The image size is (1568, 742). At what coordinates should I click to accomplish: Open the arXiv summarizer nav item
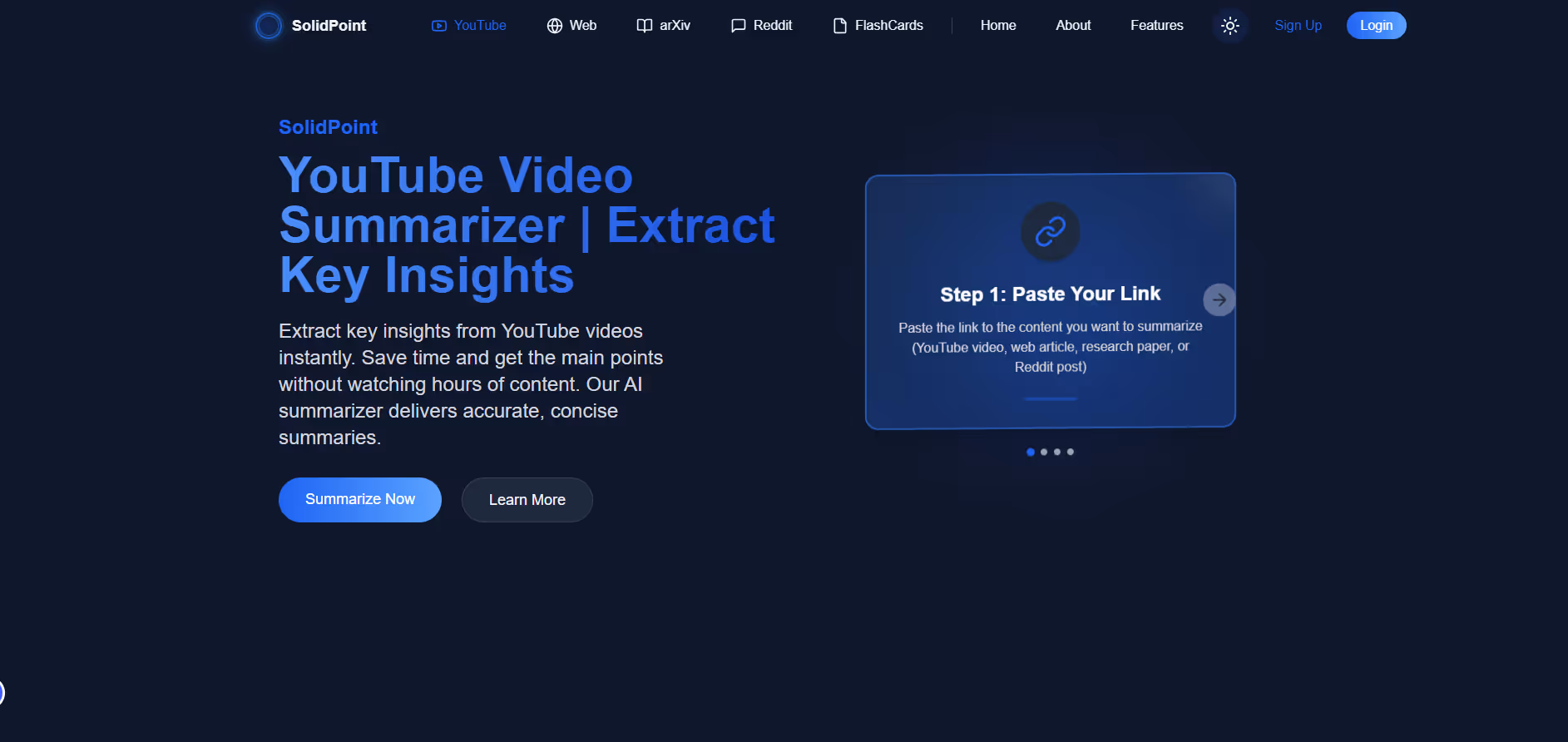tap(663, 26)
